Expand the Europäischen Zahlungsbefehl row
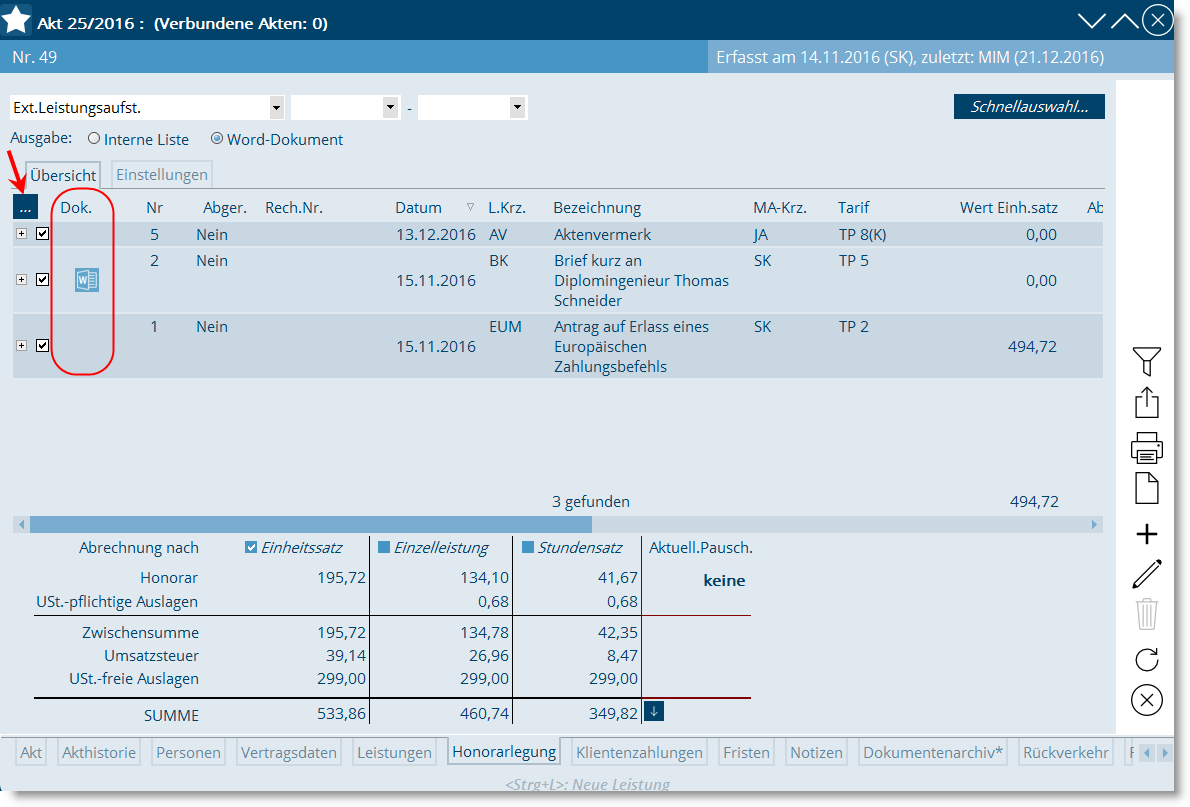This screenshot has width=1190, height=807. click(x=22, y=346)
